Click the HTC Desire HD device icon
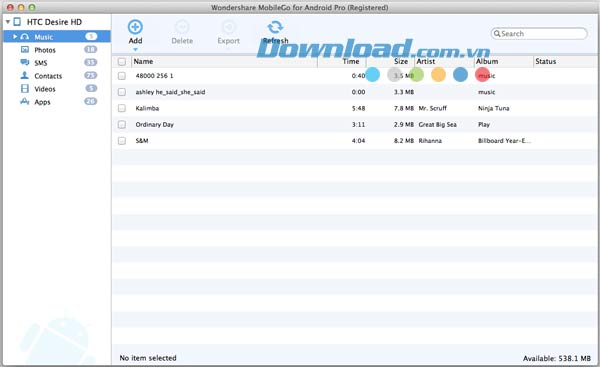This screenshot has height=367, width=600. [x=17, y=22]
